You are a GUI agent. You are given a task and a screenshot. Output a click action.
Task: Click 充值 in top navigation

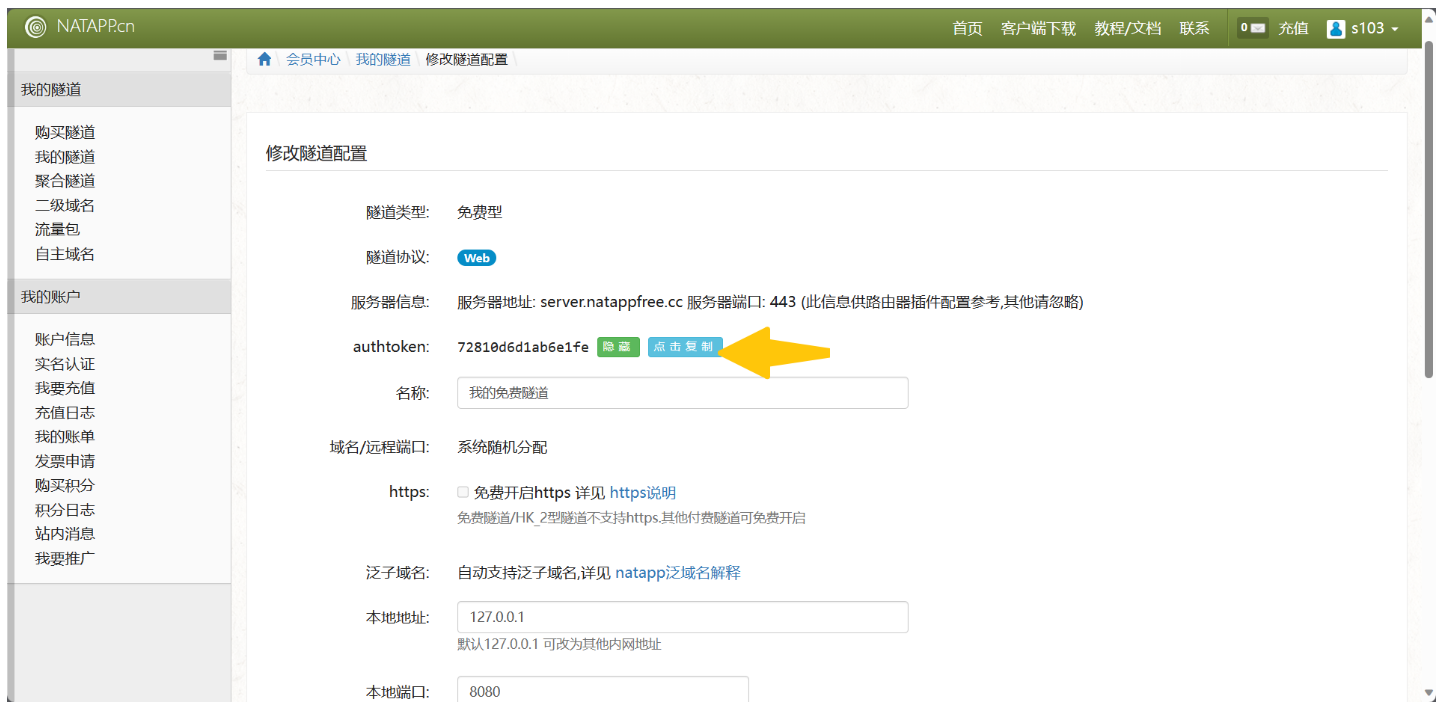1293,28
